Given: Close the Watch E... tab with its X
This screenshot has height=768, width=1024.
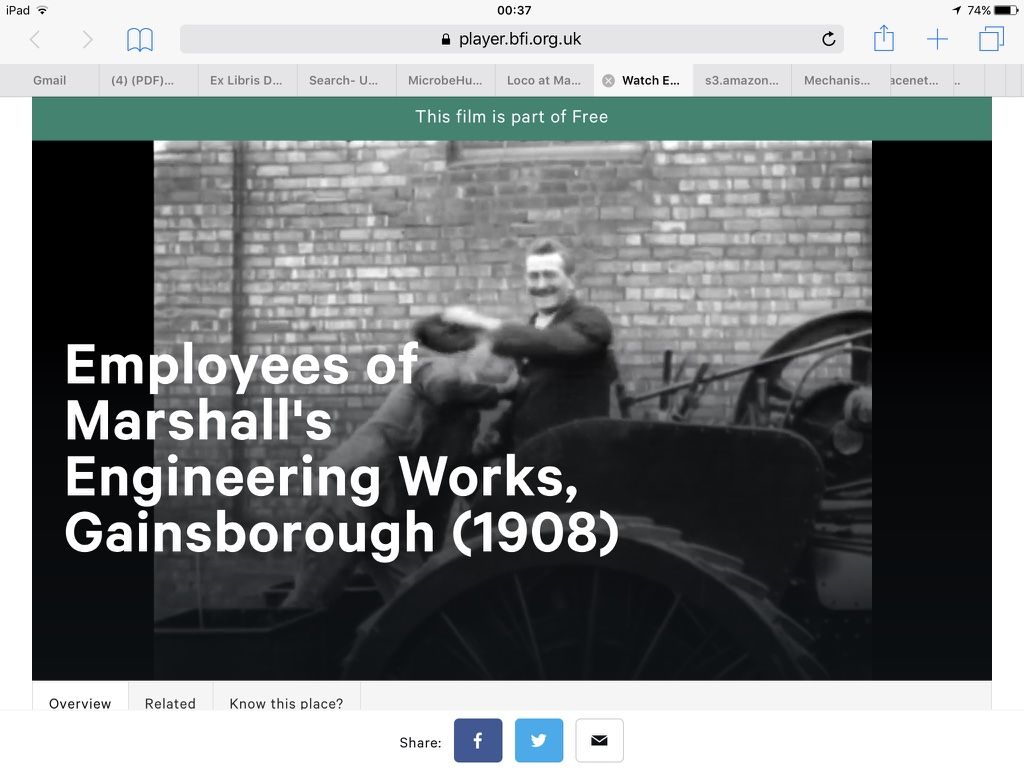Looking at the screenshot, I should [x=608, y=80].
